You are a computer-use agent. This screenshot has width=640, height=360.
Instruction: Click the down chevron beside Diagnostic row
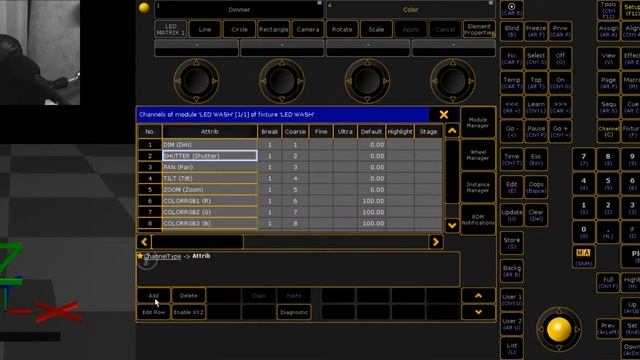coord(478,312)
